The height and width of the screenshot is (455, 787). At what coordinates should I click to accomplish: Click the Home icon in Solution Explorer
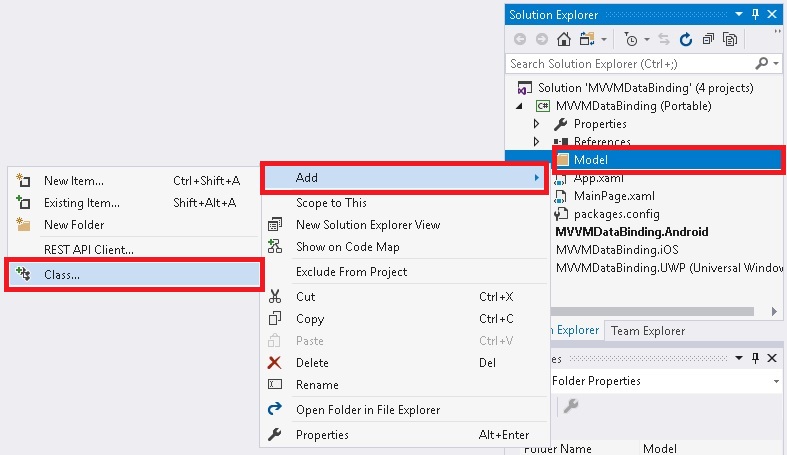tap(564, 40)
